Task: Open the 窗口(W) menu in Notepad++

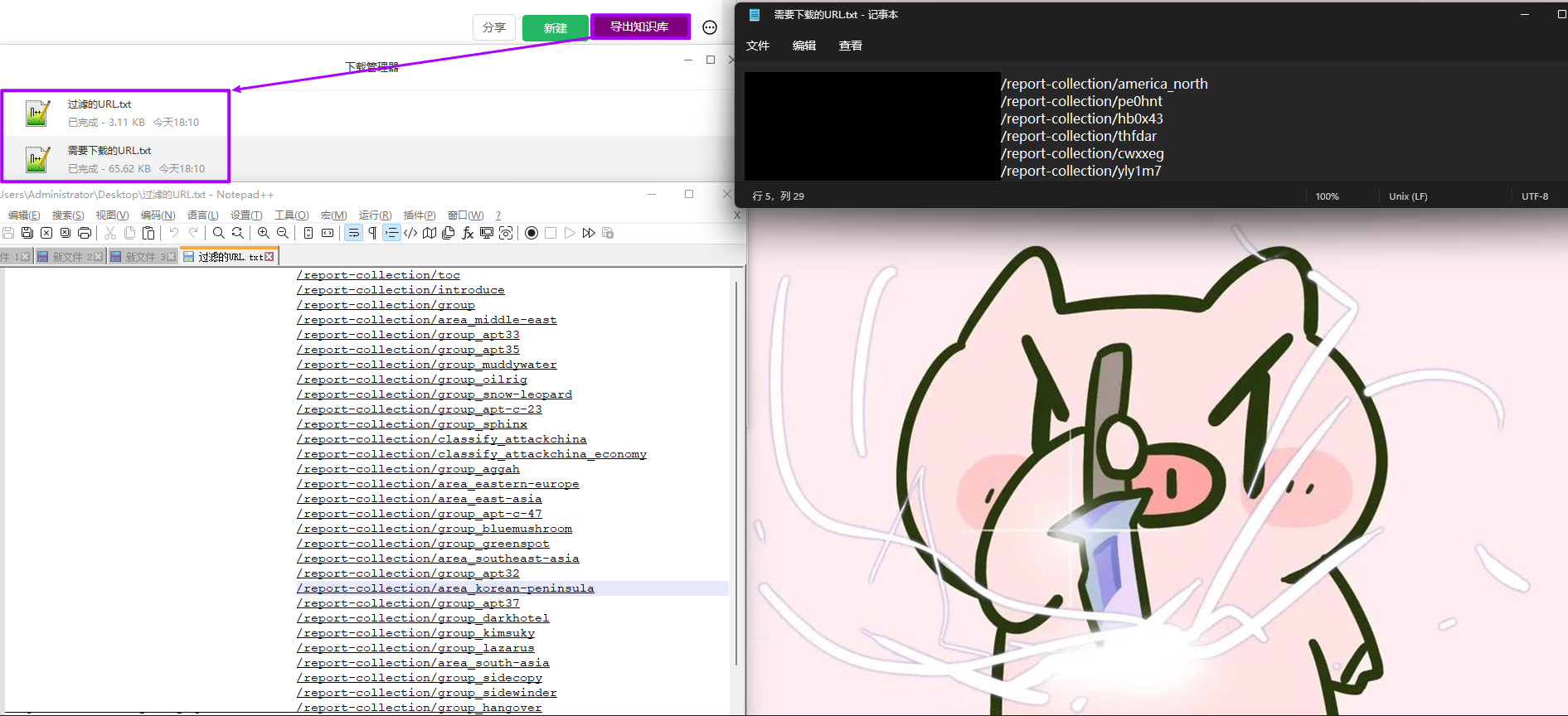Action: pyautogui.click(x=465, y=215)
